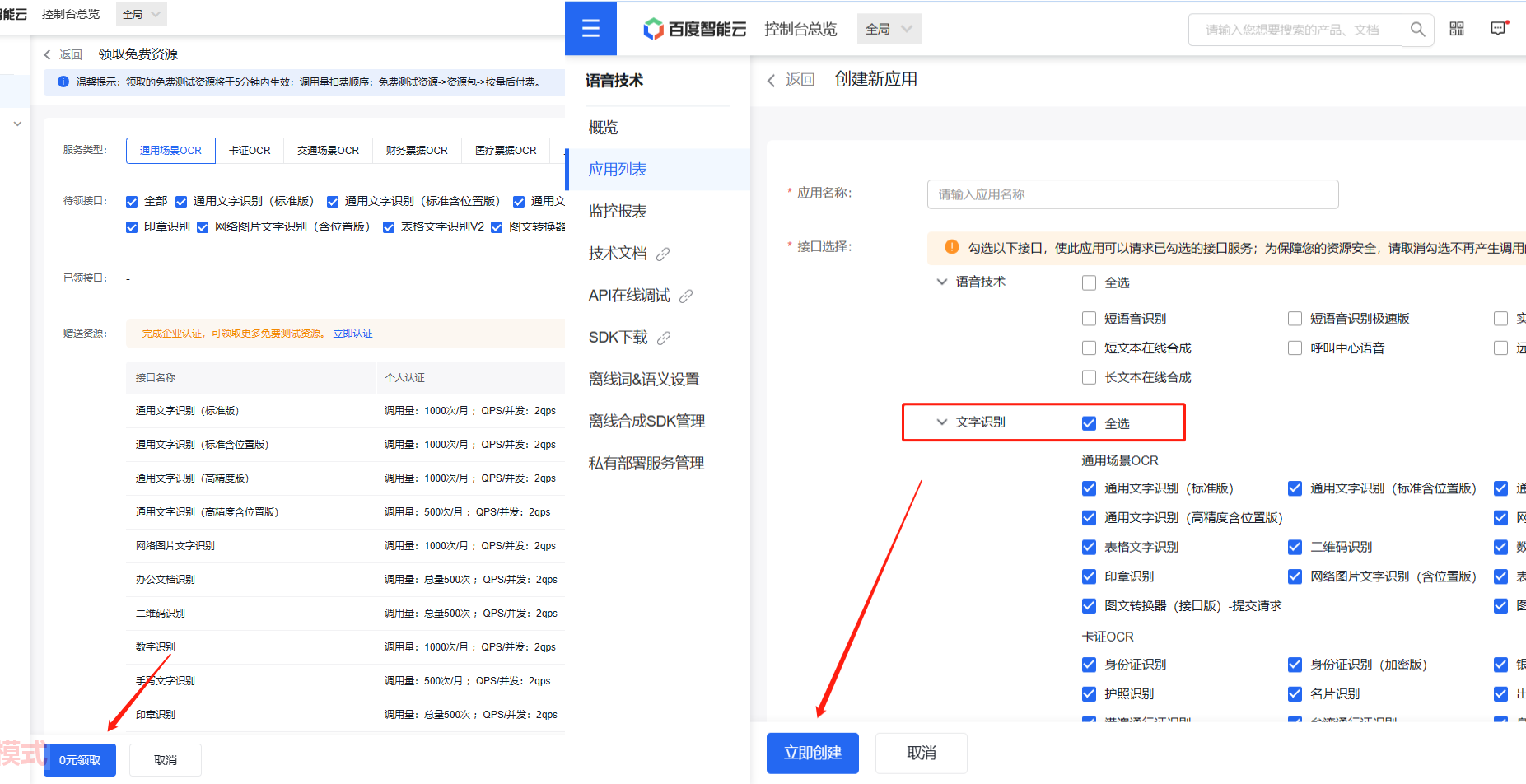The width and height of the screenshot is (1526, 784).
Task: Click 控制台总览 in left window header
Action: click(x=71, y=14)
